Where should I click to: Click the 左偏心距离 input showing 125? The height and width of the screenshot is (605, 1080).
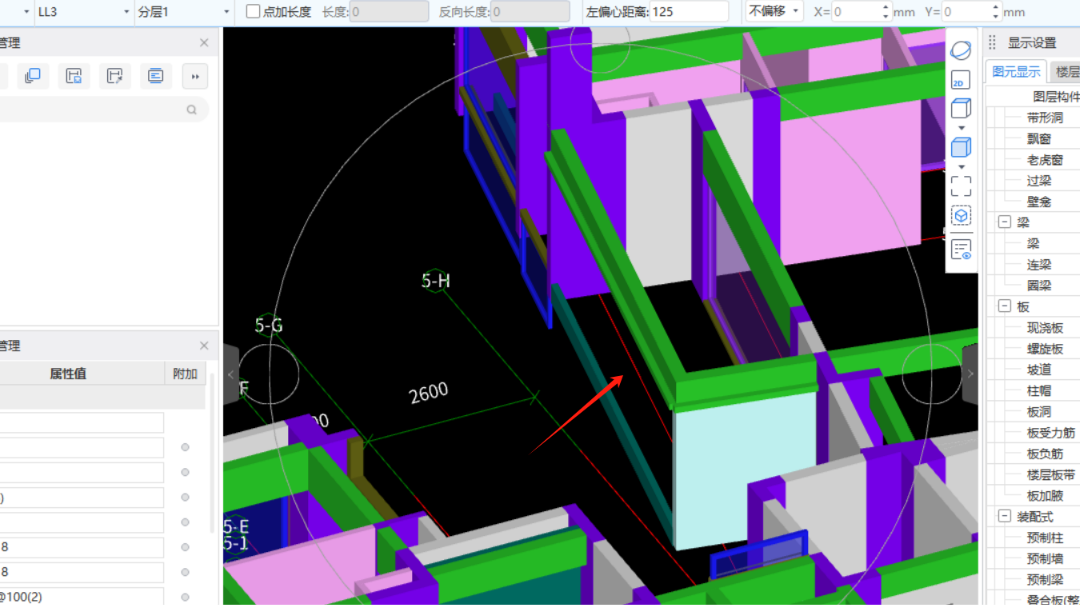[688, 12]
